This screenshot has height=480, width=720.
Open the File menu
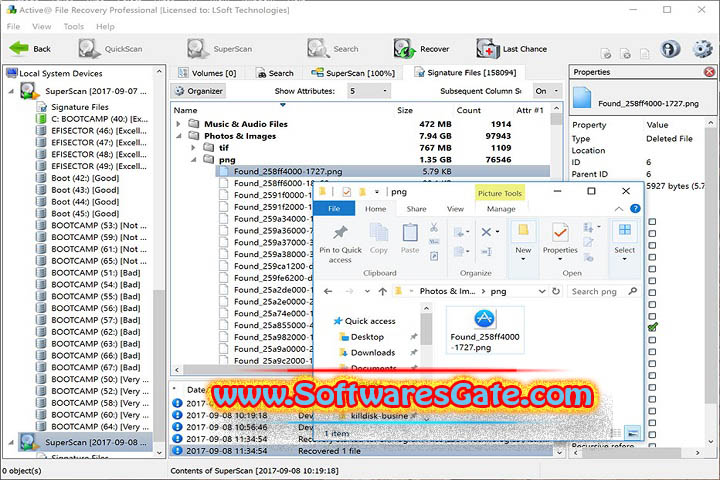(x=13, y=27)
